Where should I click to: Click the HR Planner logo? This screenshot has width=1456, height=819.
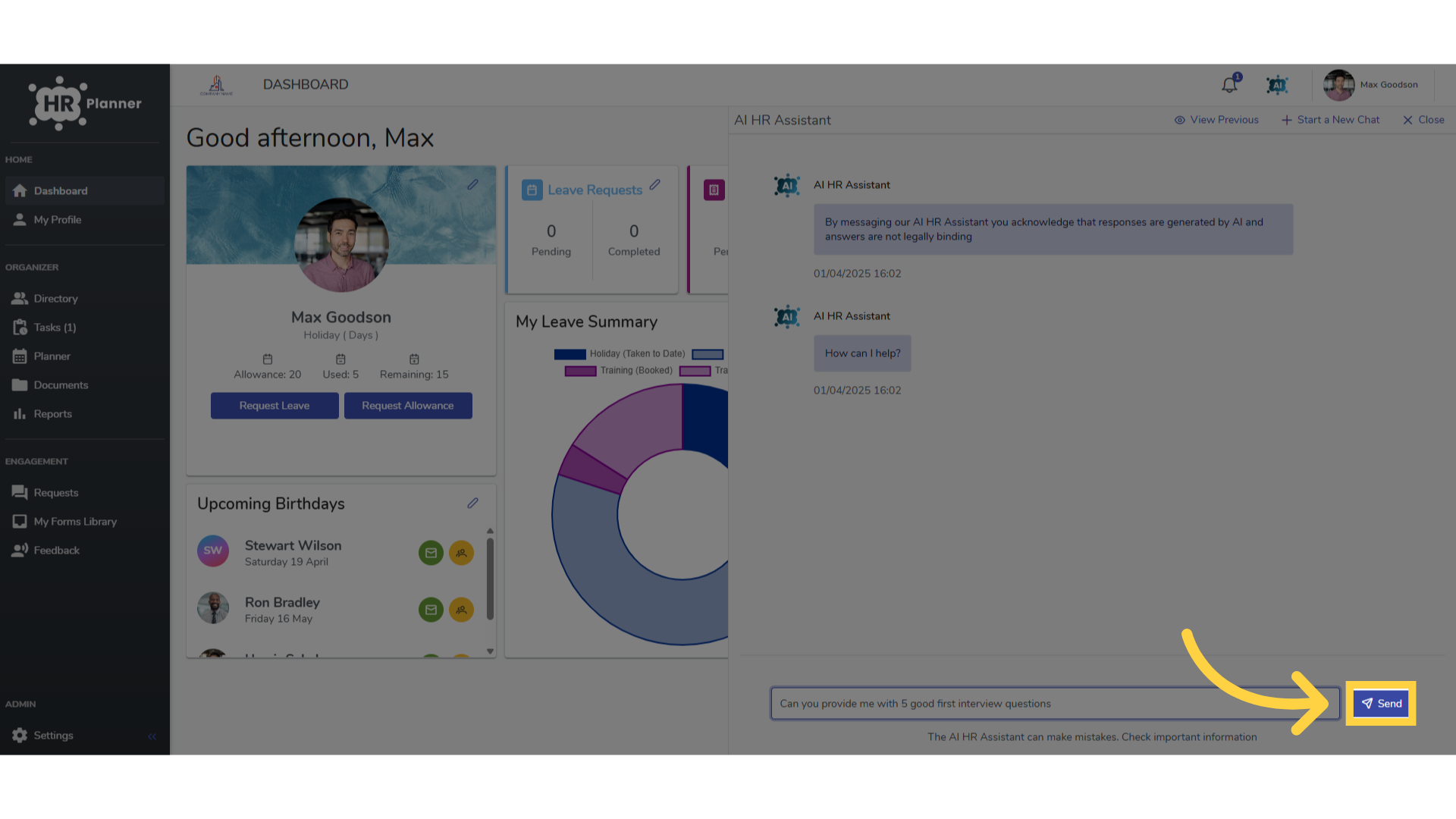[x=85, y=103]
